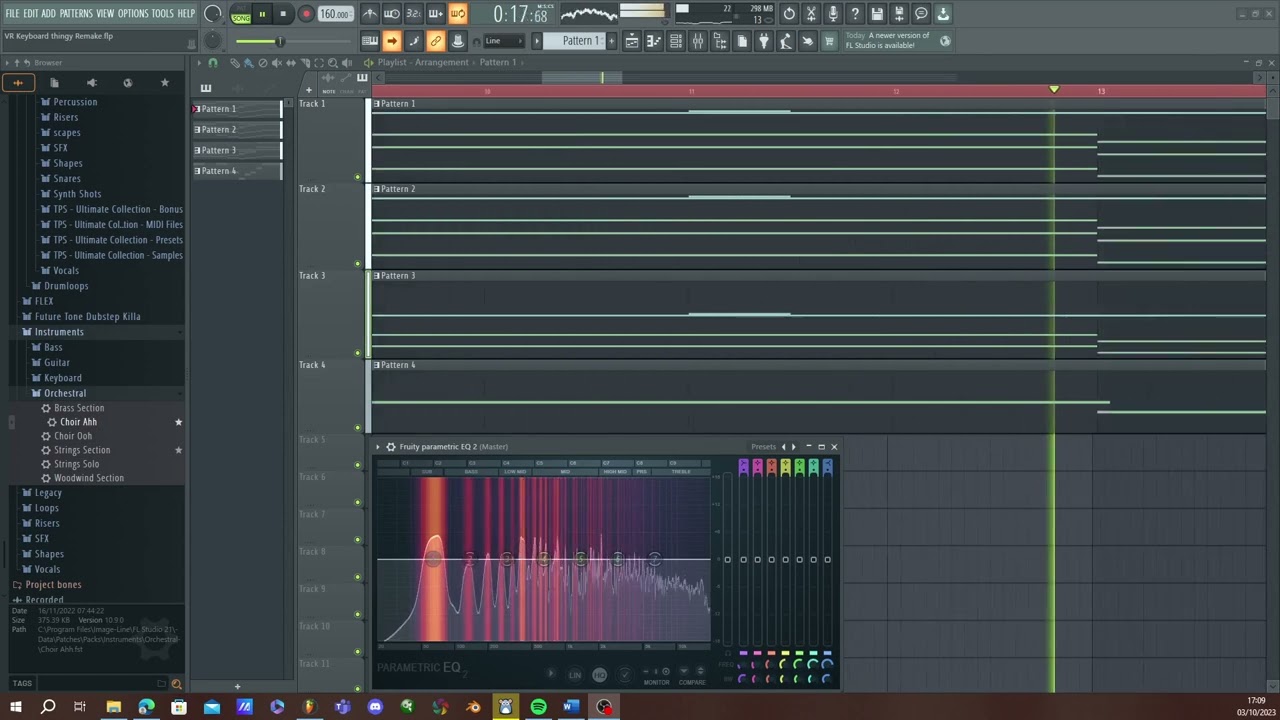Toggle the playlist magnet snap icon
1280x720 pixels.
213,63
